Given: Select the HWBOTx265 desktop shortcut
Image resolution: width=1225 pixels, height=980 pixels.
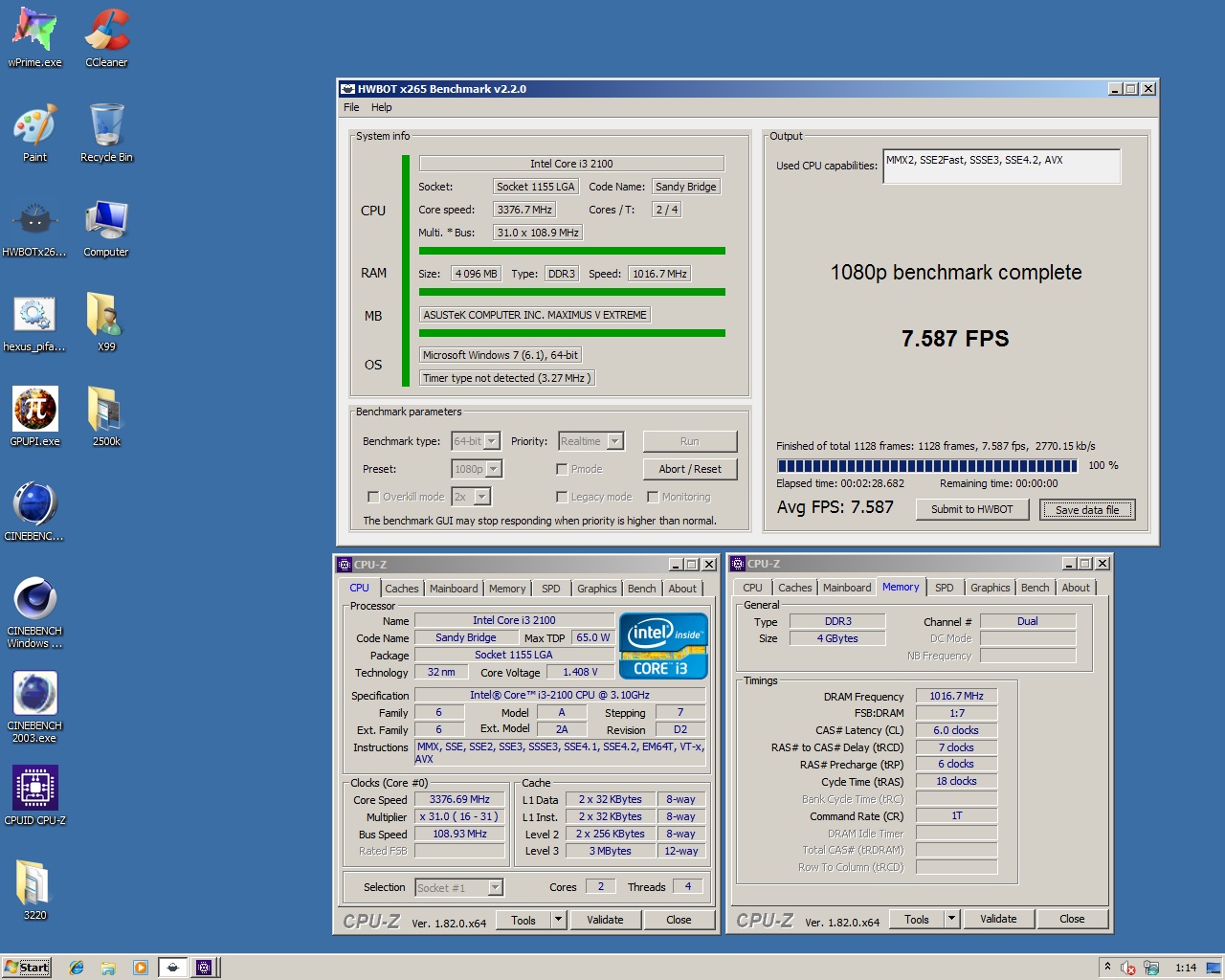Looking at the screenshot, I should (34, 228).
